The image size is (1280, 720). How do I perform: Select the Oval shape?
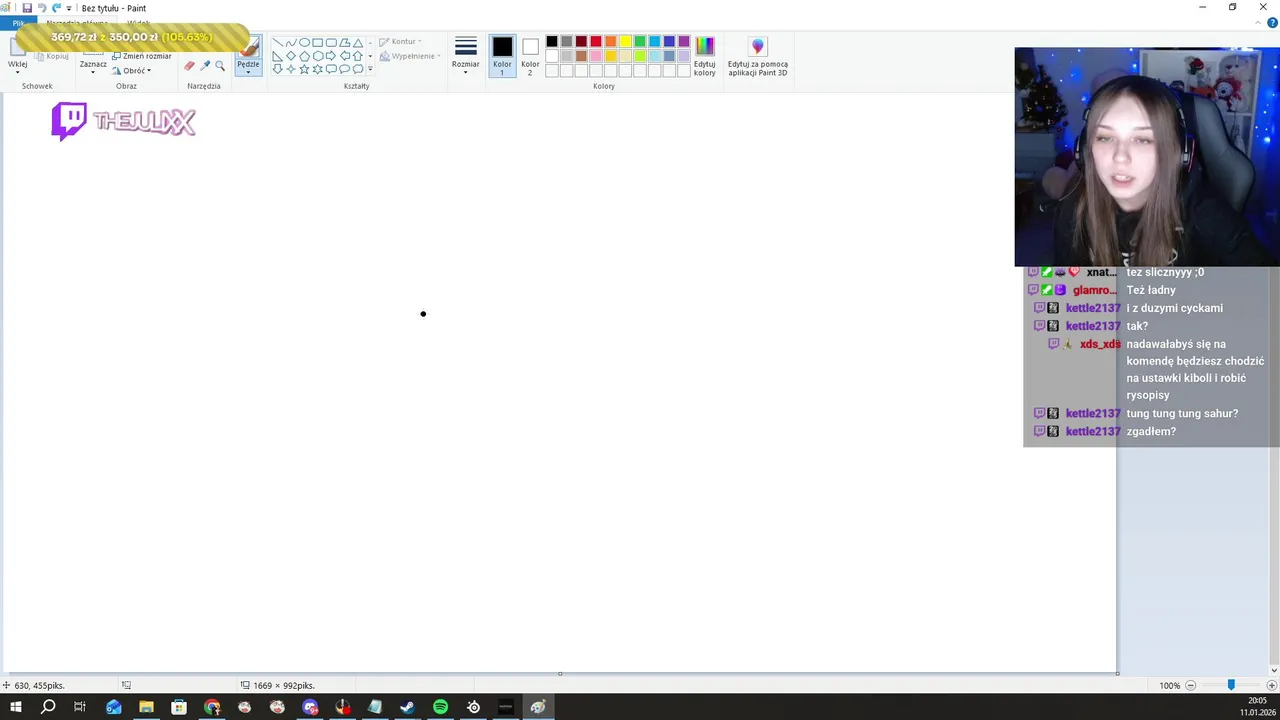[x=305, y=43]
